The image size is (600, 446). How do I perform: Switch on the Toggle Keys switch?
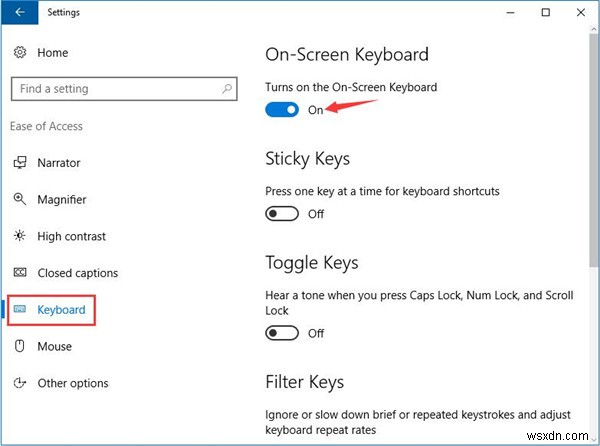click(x=282, y=333)
